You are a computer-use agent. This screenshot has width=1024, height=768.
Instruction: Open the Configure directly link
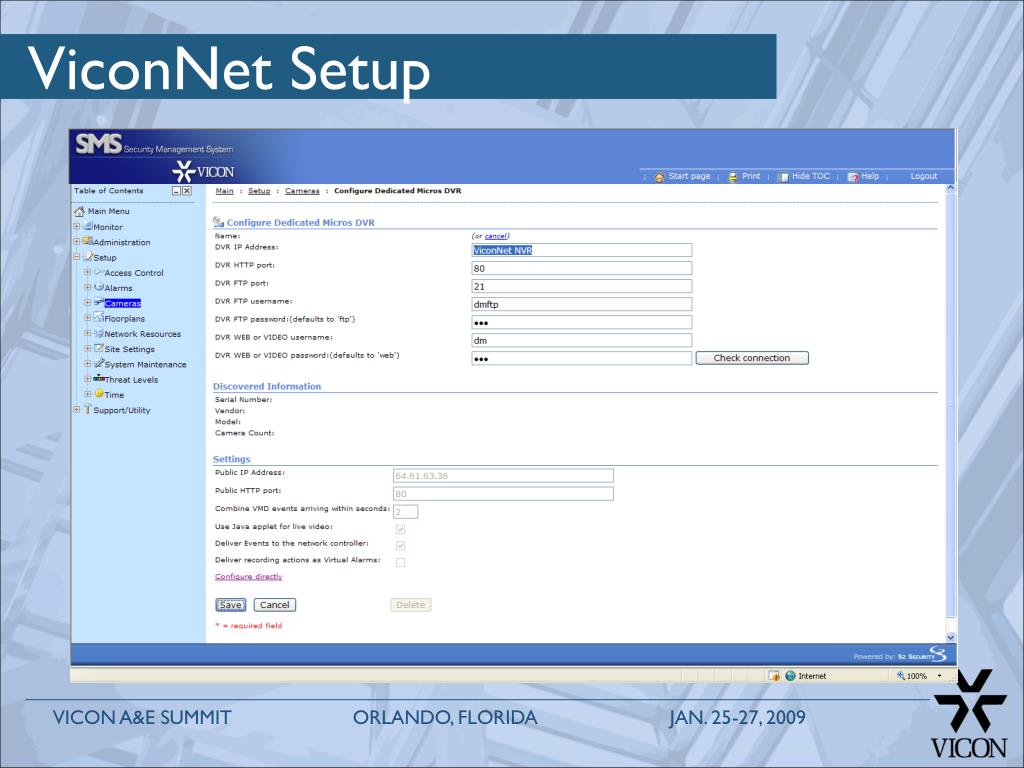(249, 577)
